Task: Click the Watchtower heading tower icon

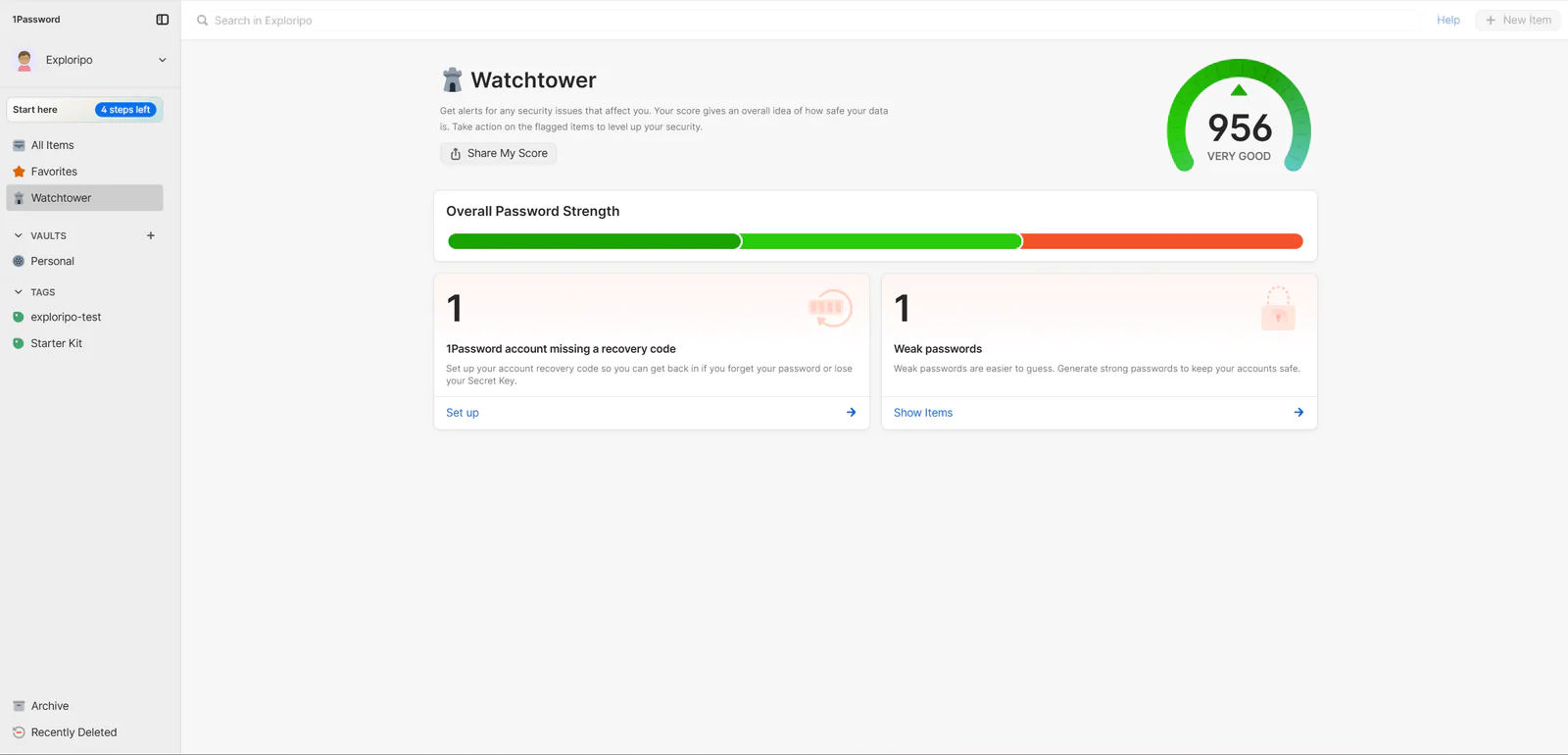Action: pyautogui.click(x=452, y=79)
